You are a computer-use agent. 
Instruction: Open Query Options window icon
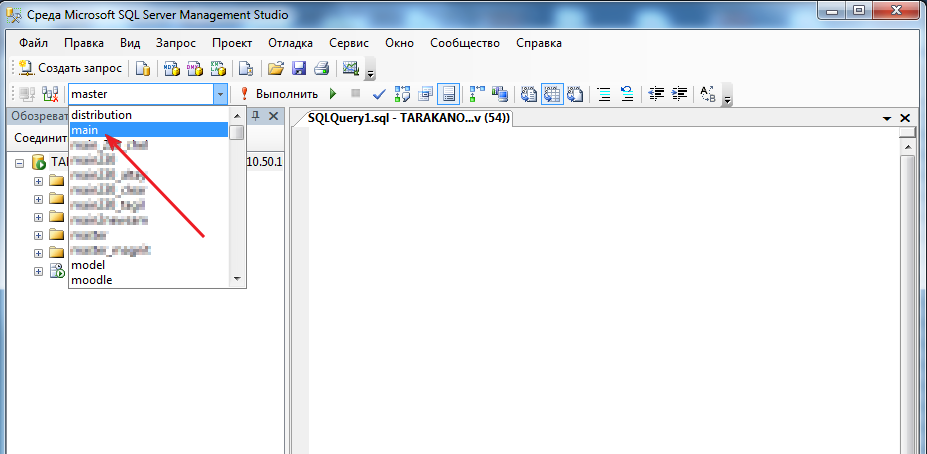click(425, 93)
